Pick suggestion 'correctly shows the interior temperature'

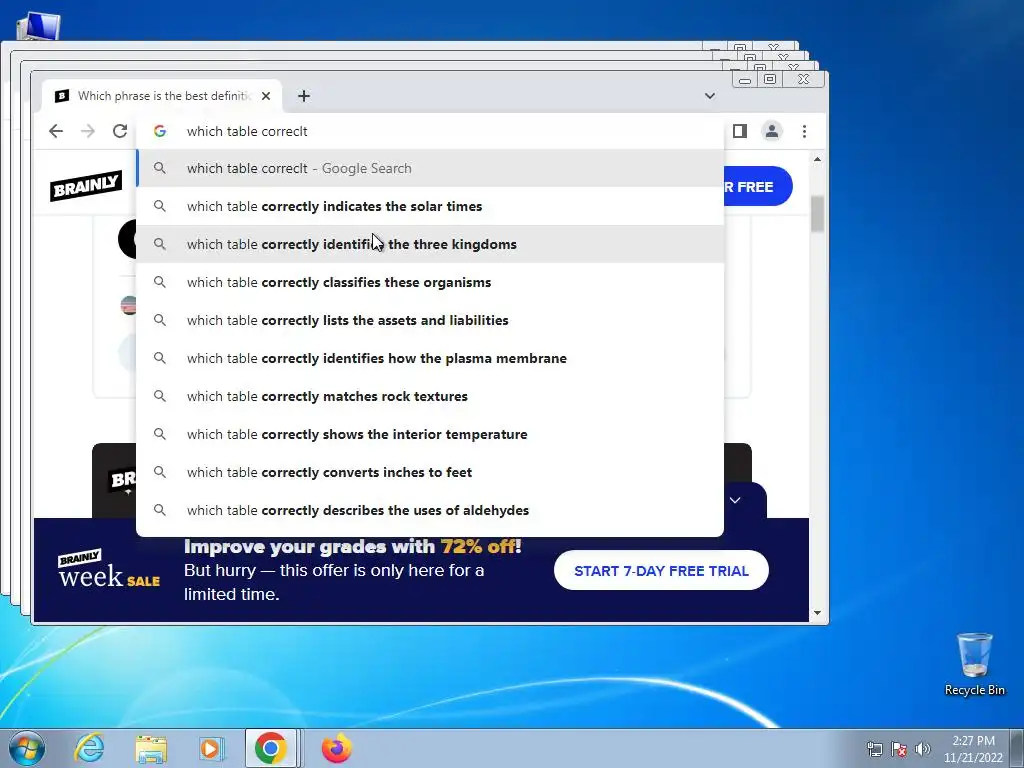pyautogui.click(x=430, y=434)
